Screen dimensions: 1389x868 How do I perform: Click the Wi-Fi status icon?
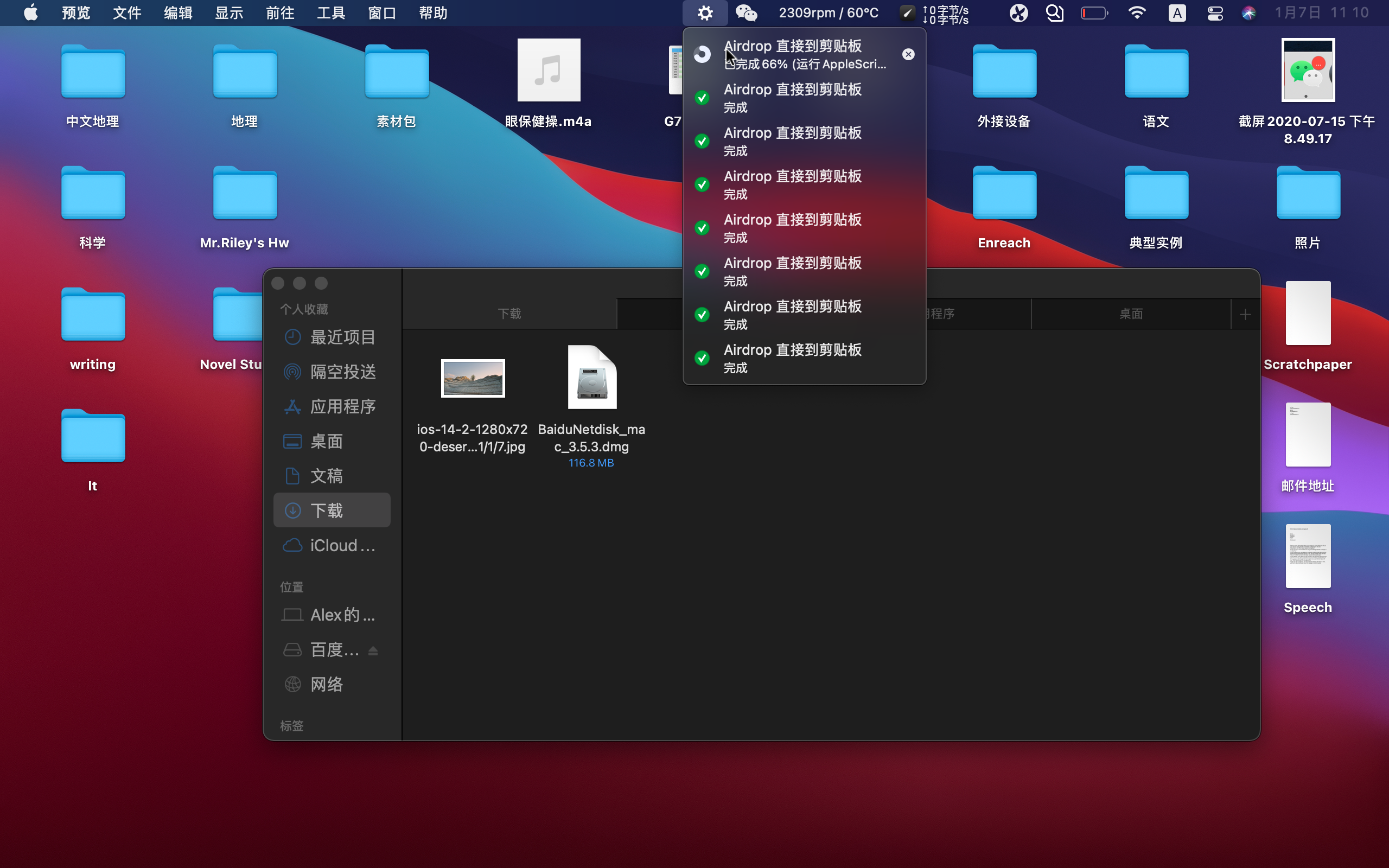[x=1137, y=12]
